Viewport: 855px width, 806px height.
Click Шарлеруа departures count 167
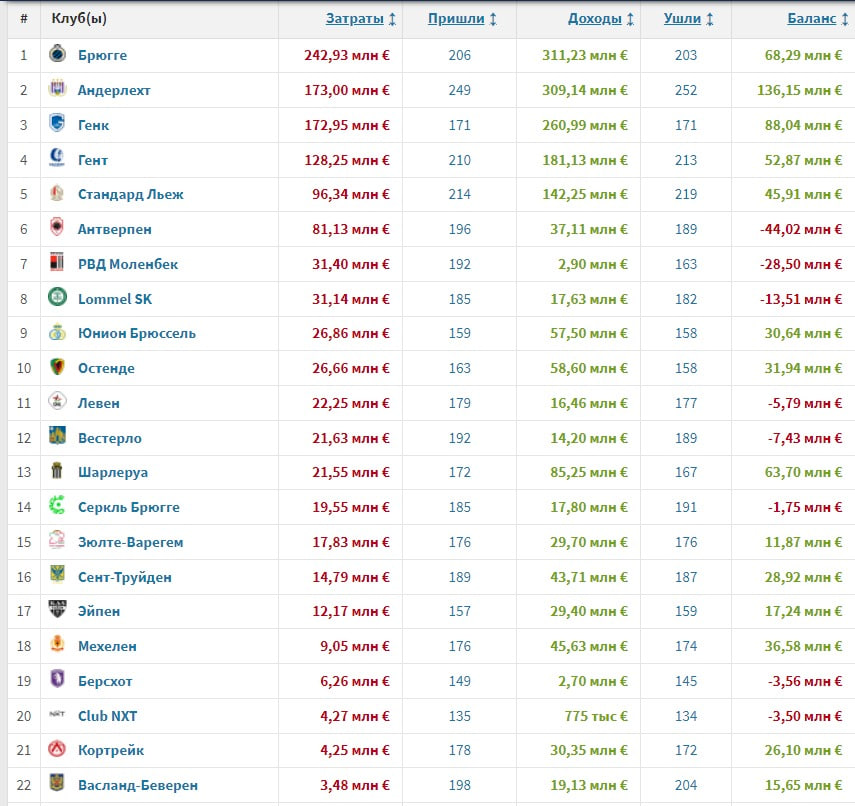(685, 472)
